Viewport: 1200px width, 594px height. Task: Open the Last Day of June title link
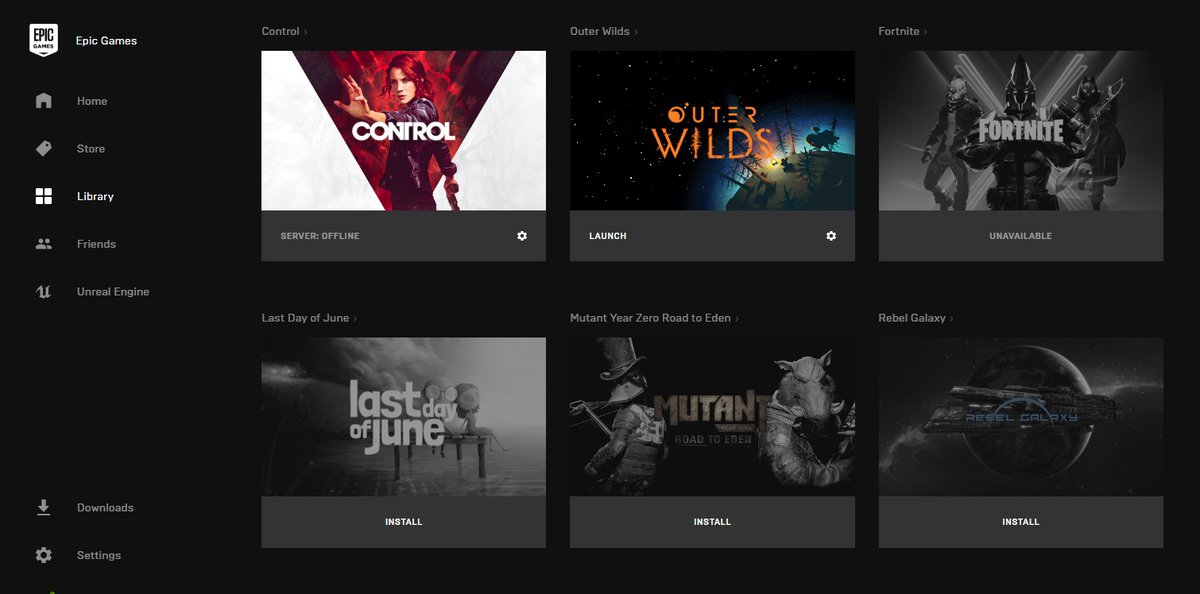point(305,318)
